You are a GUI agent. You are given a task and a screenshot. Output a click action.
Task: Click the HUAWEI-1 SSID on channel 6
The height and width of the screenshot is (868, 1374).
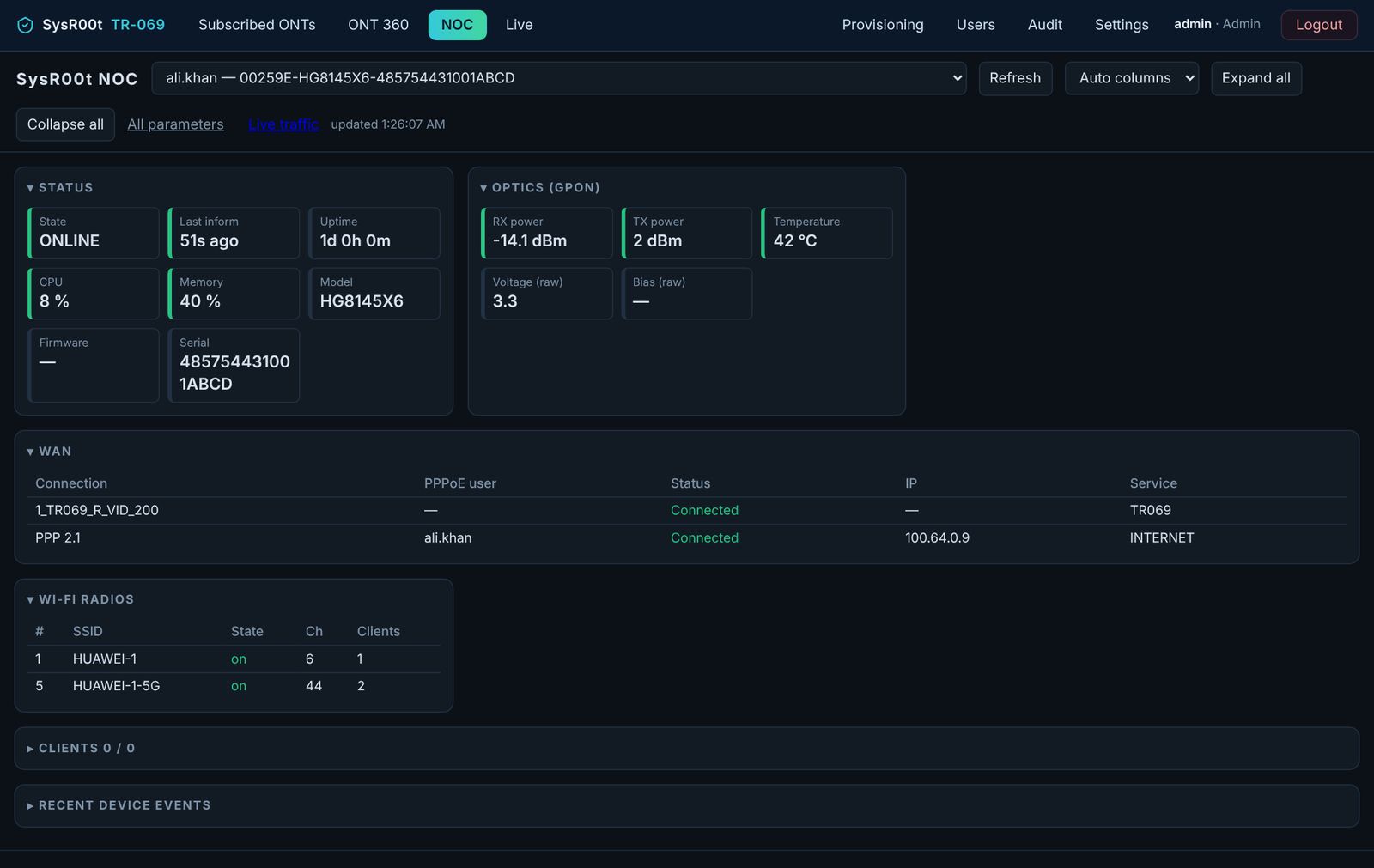105,659
